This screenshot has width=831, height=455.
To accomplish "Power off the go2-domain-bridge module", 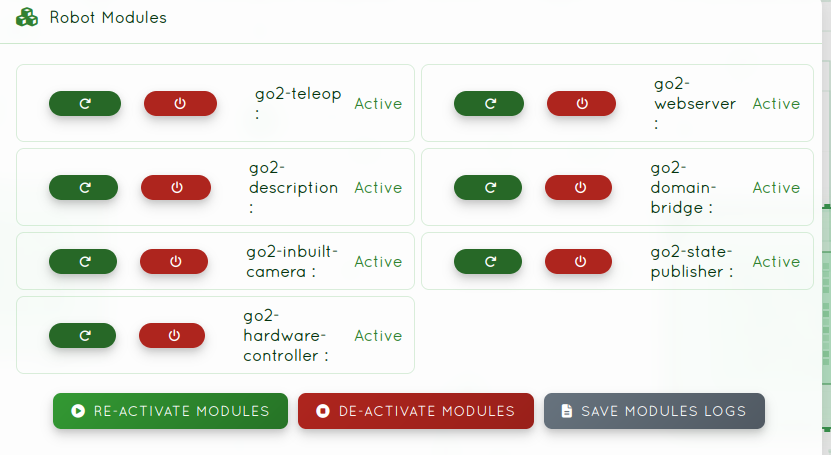I will (580, 187).
